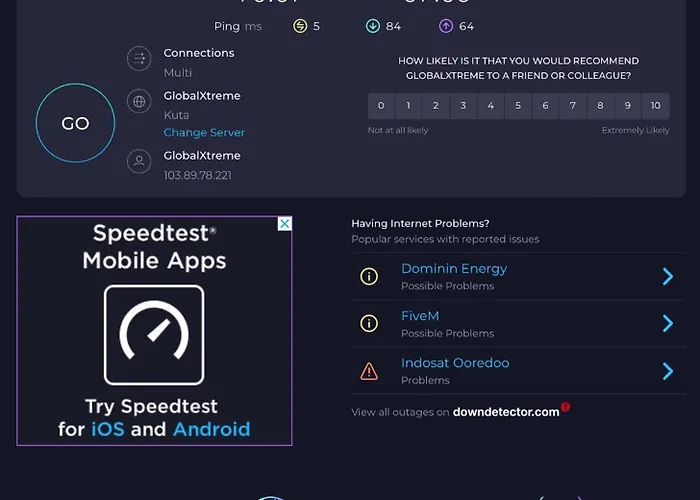700x500 pixels.
Task: Expand Indosat Ooredoo row chevron
Action: coord(668,371)
